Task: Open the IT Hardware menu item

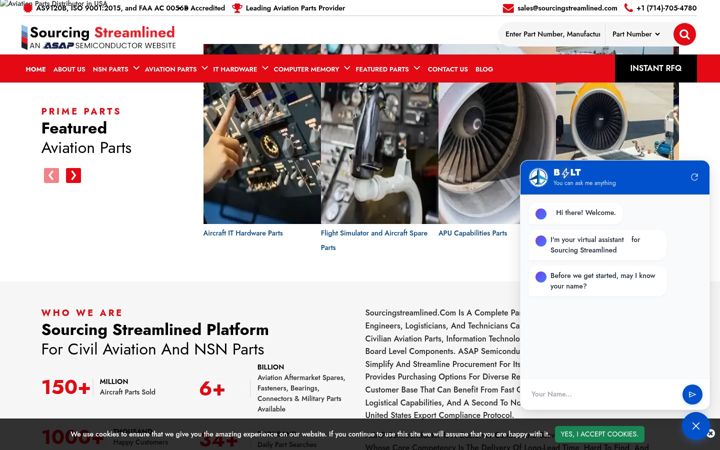Action: pyautogui.click(x=235, y=69)
